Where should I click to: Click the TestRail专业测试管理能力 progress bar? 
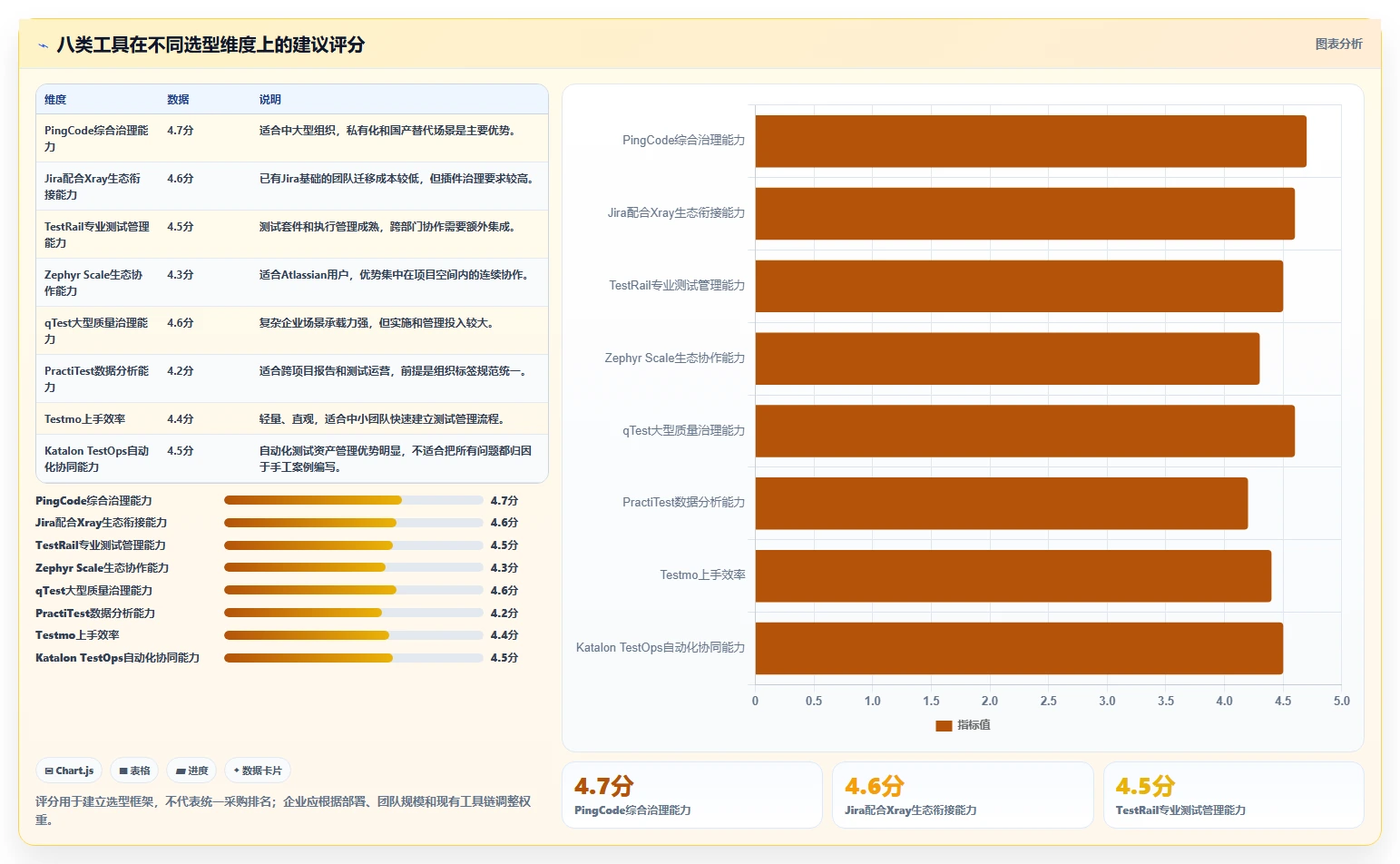point(354,545)
